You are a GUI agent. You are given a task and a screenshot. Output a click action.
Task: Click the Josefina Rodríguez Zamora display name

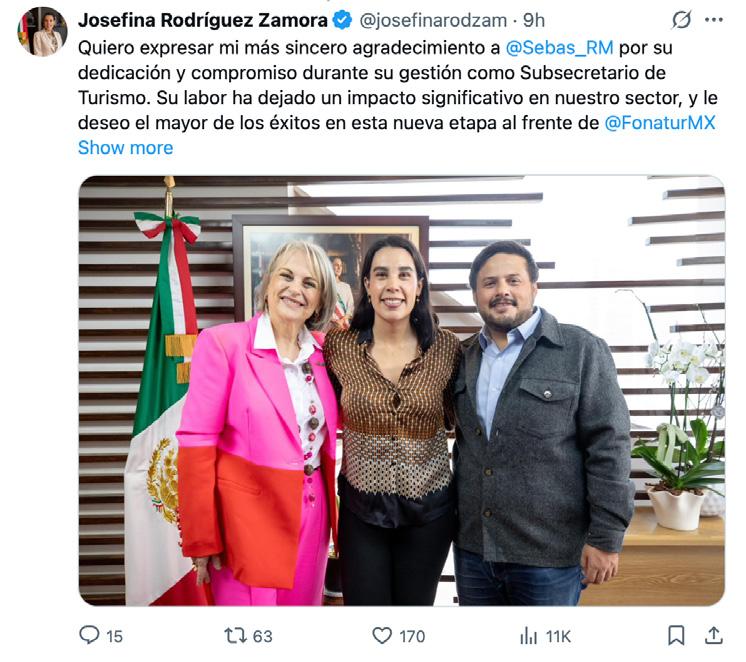(203, 20)
